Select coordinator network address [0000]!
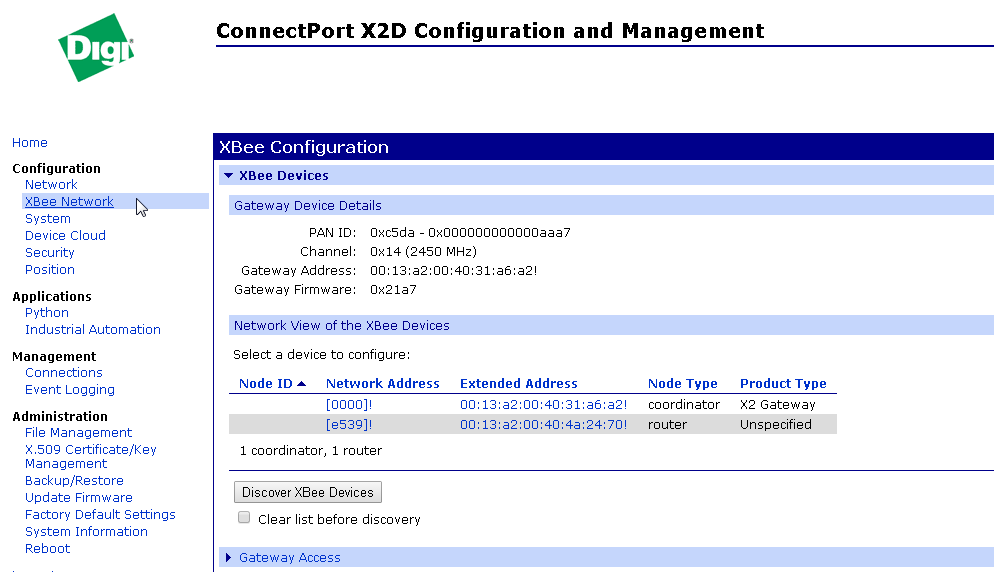 coord(349,405)
